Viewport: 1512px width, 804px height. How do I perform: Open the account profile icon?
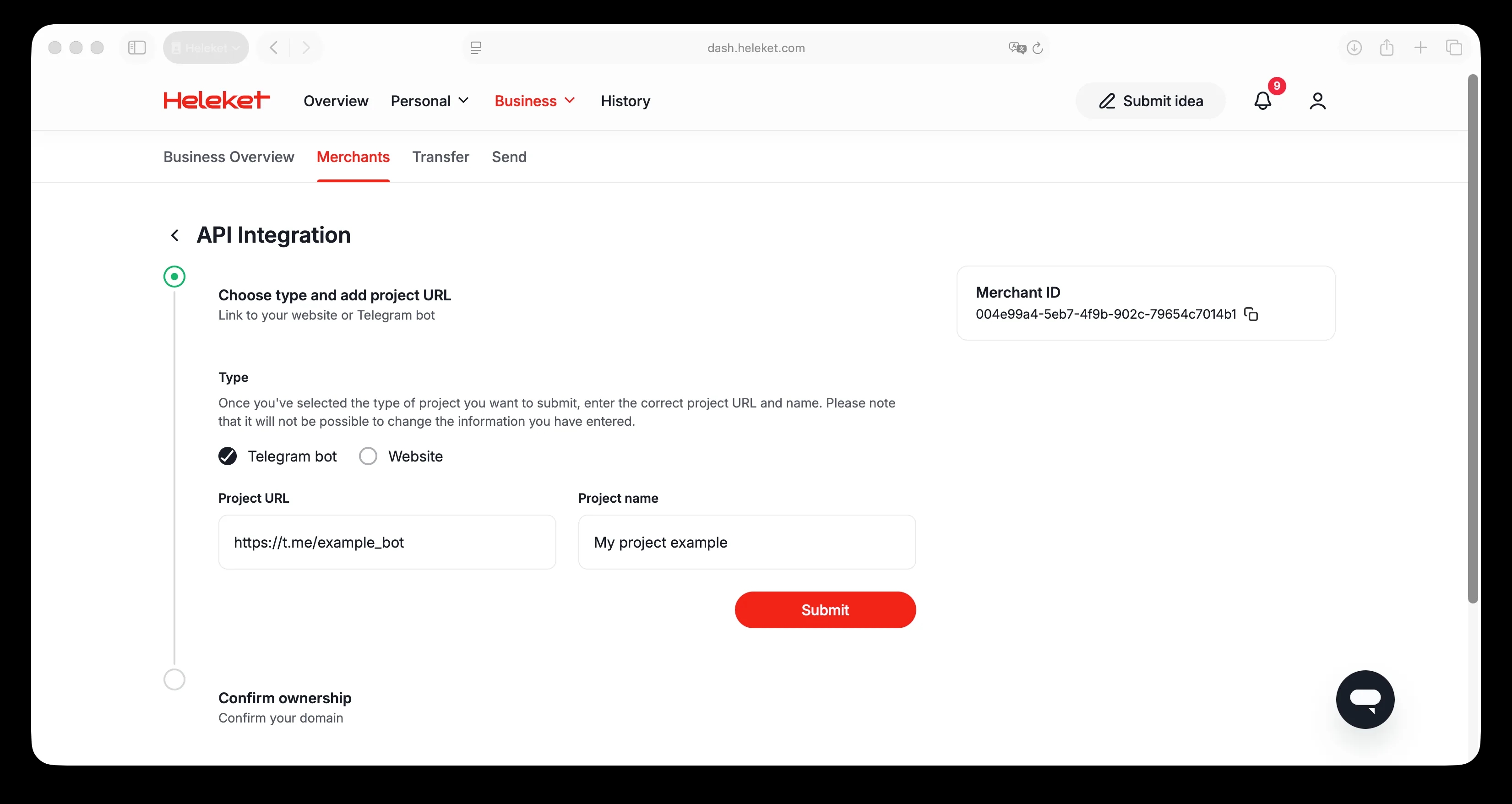pos(1317,101)
